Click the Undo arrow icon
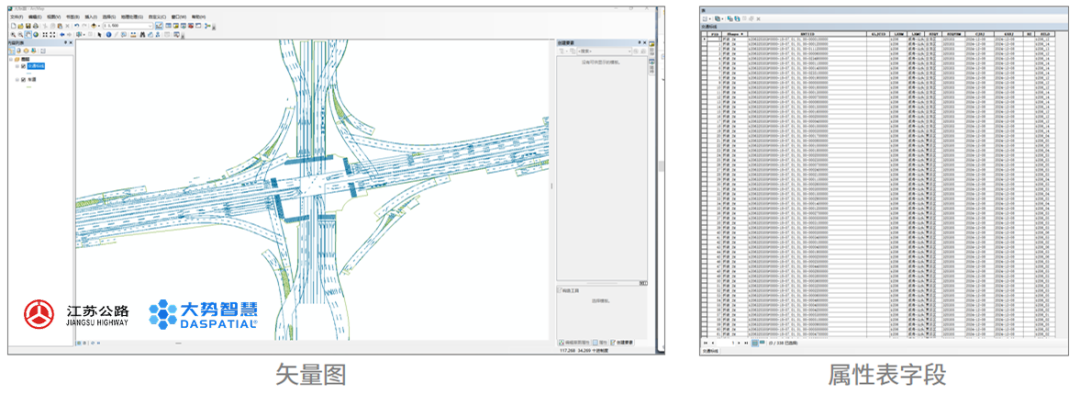Viewport: 1080px width, 395px height. (76, 26)
